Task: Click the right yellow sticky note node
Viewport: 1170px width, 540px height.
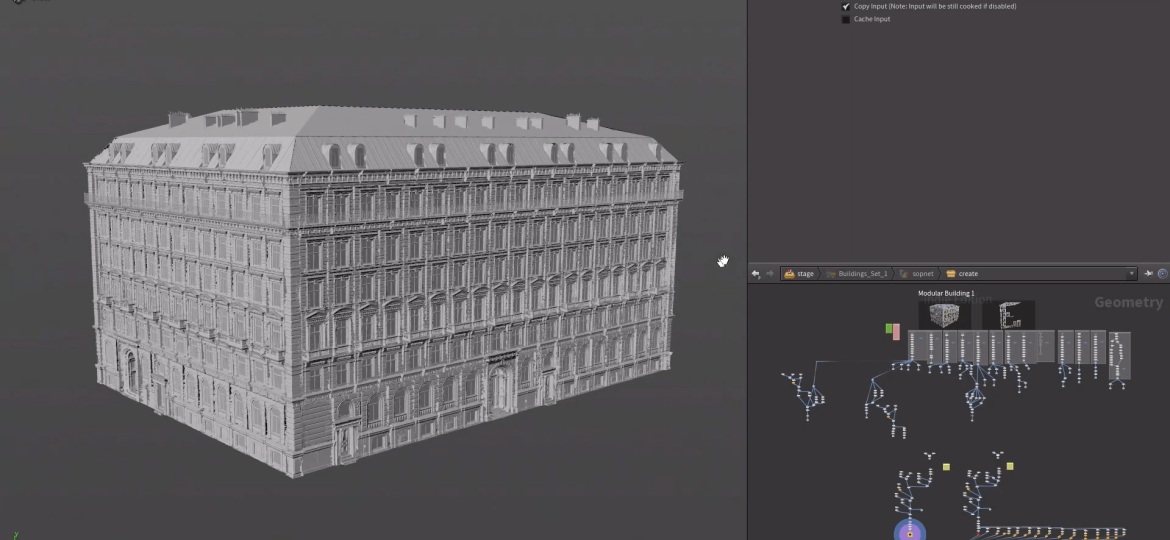Action: (1010, 466)
